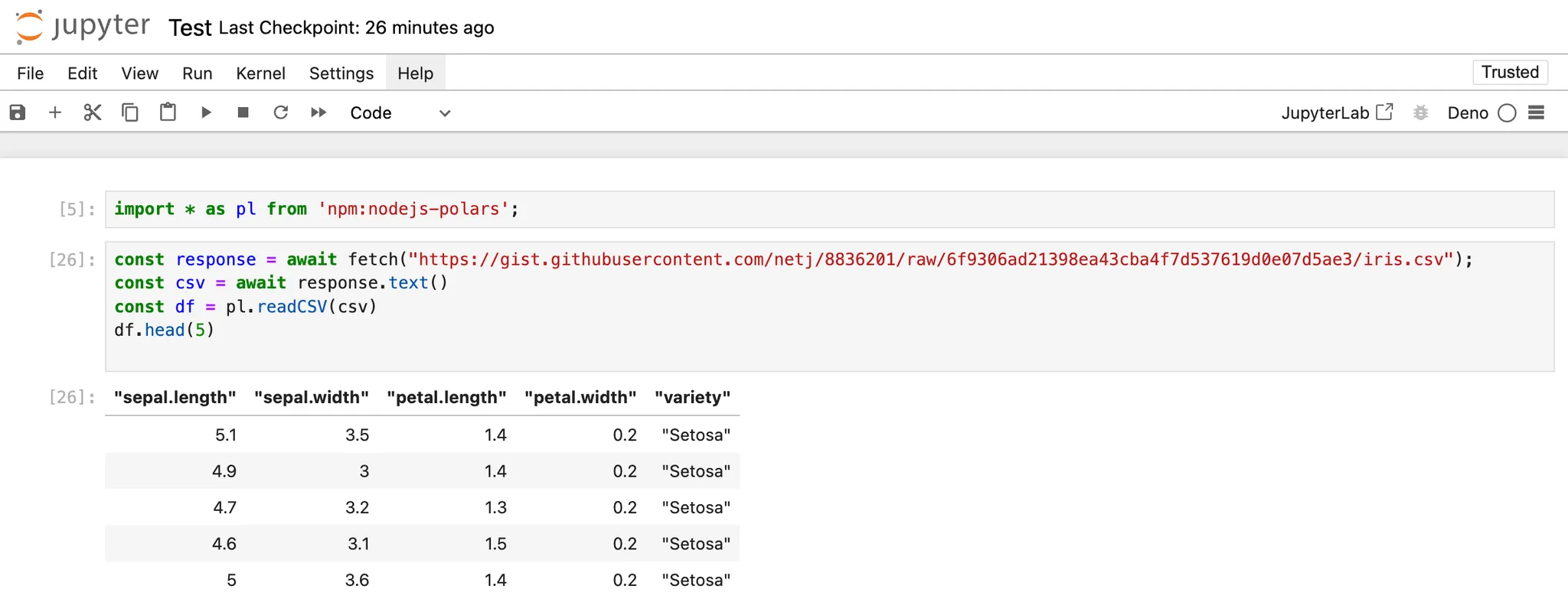
Task: Open the Kernel menu
Action: 260,73
